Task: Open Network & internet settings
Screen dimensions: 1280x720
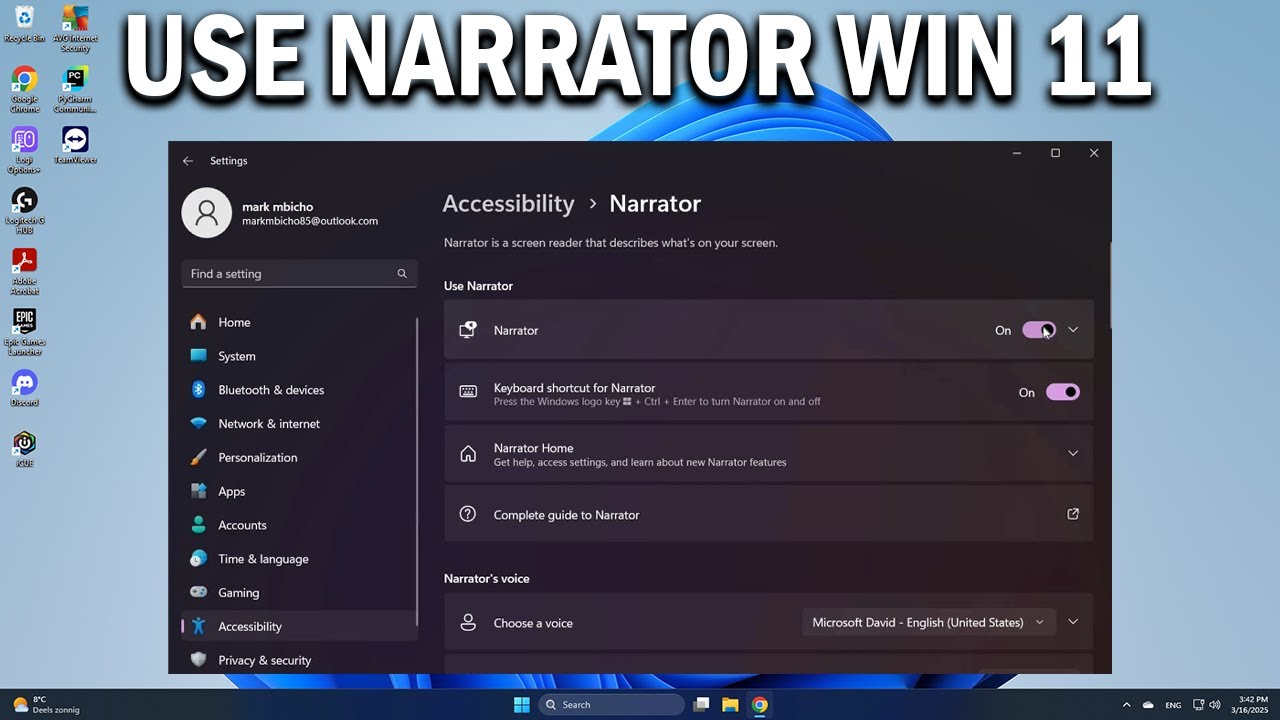Action: [x=299, y=424]
